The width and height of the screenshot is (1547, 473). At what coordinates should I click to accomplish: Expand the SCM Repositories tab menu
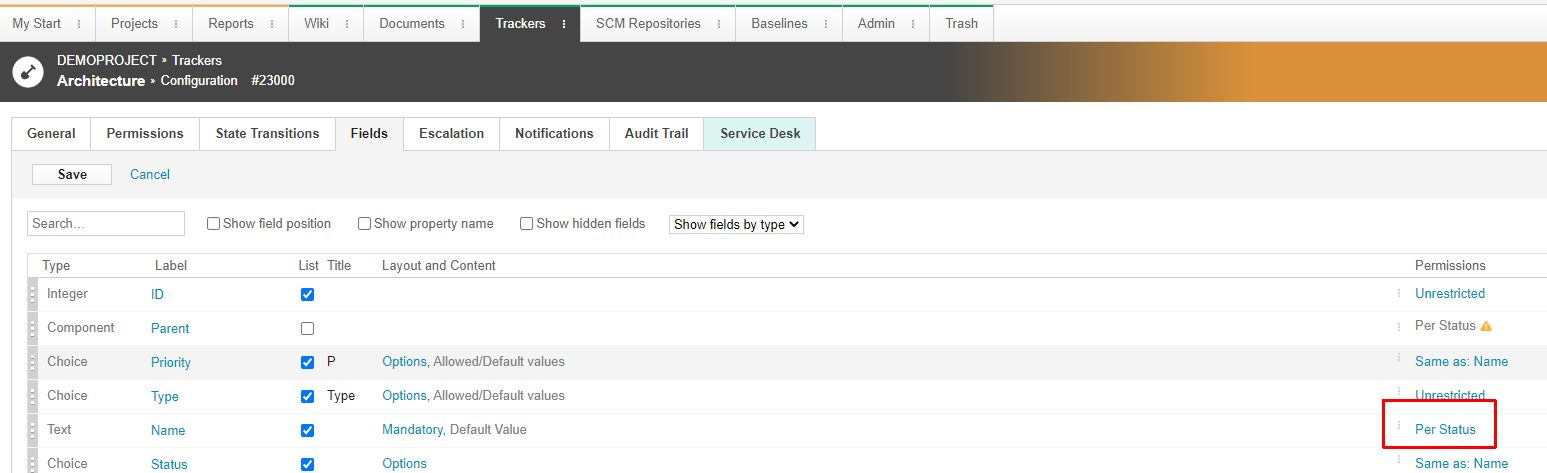[720, 24]
